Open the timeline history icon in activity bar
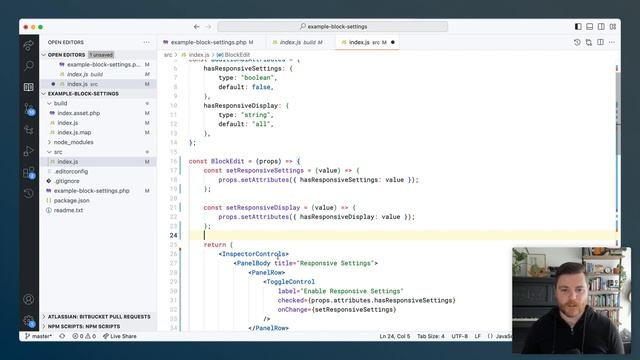Image resolution: width=640 pixels, height=360 pixels. click(x=29, y=193)
